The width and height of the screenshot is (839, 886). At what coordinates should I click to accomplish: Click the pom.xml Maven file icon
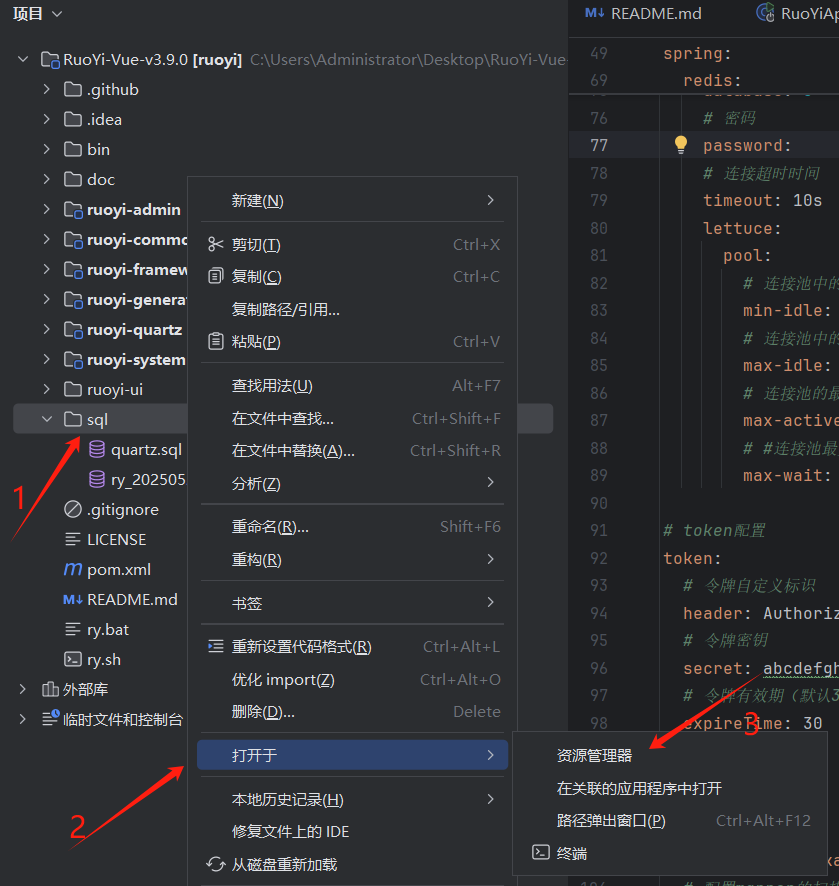[73, 569]
